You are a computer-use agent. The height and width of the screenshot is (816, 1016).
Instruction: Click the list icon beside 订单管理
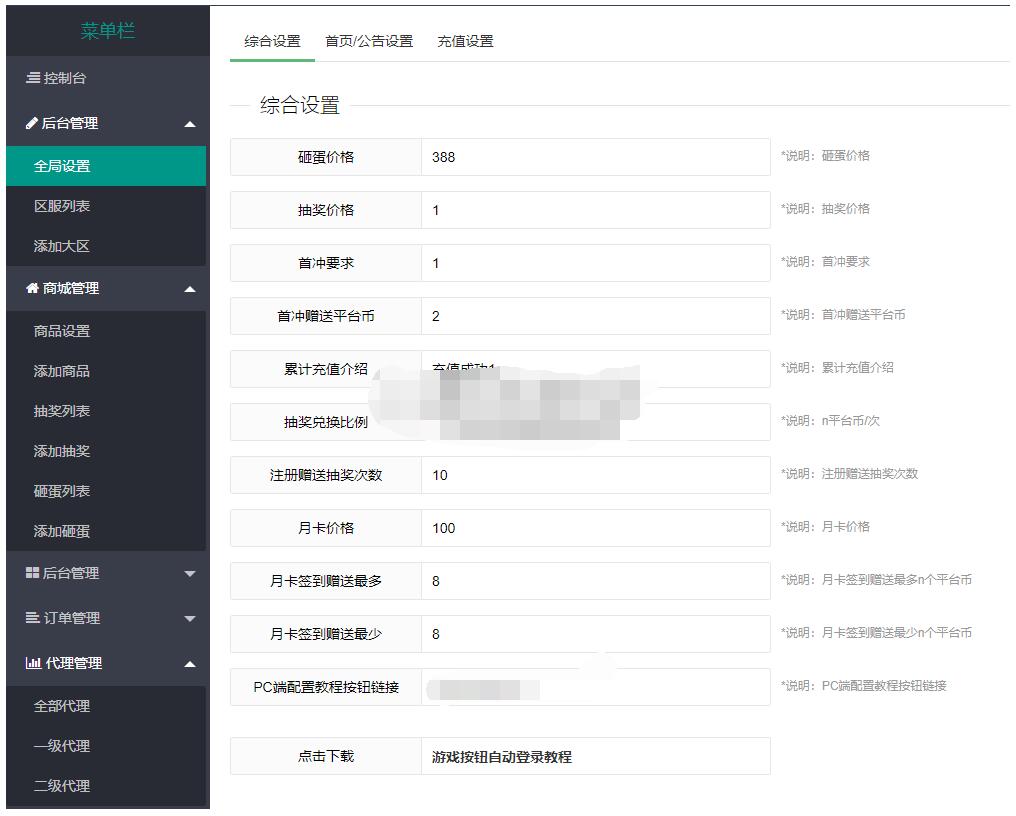[x=32, y=618]
